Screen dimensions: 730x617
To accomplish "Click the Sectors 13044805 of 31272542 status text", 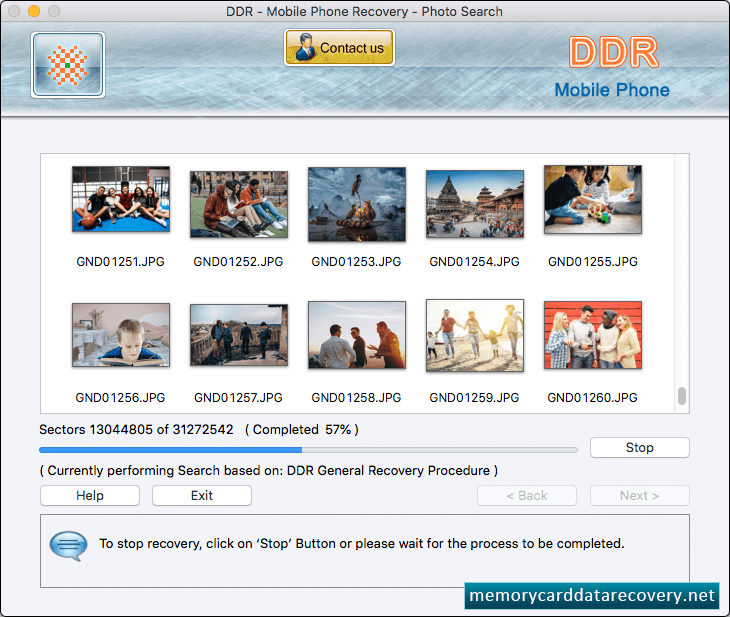I will pyautogui.click(x=136, y=429).
